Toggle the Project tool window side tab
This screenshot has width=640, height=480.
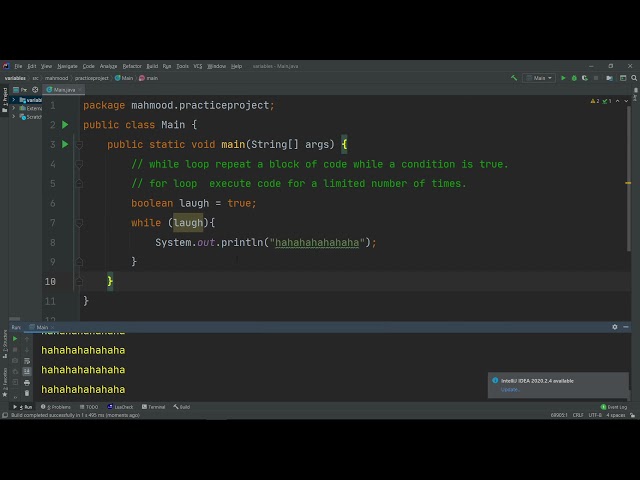tap(4, 100)
